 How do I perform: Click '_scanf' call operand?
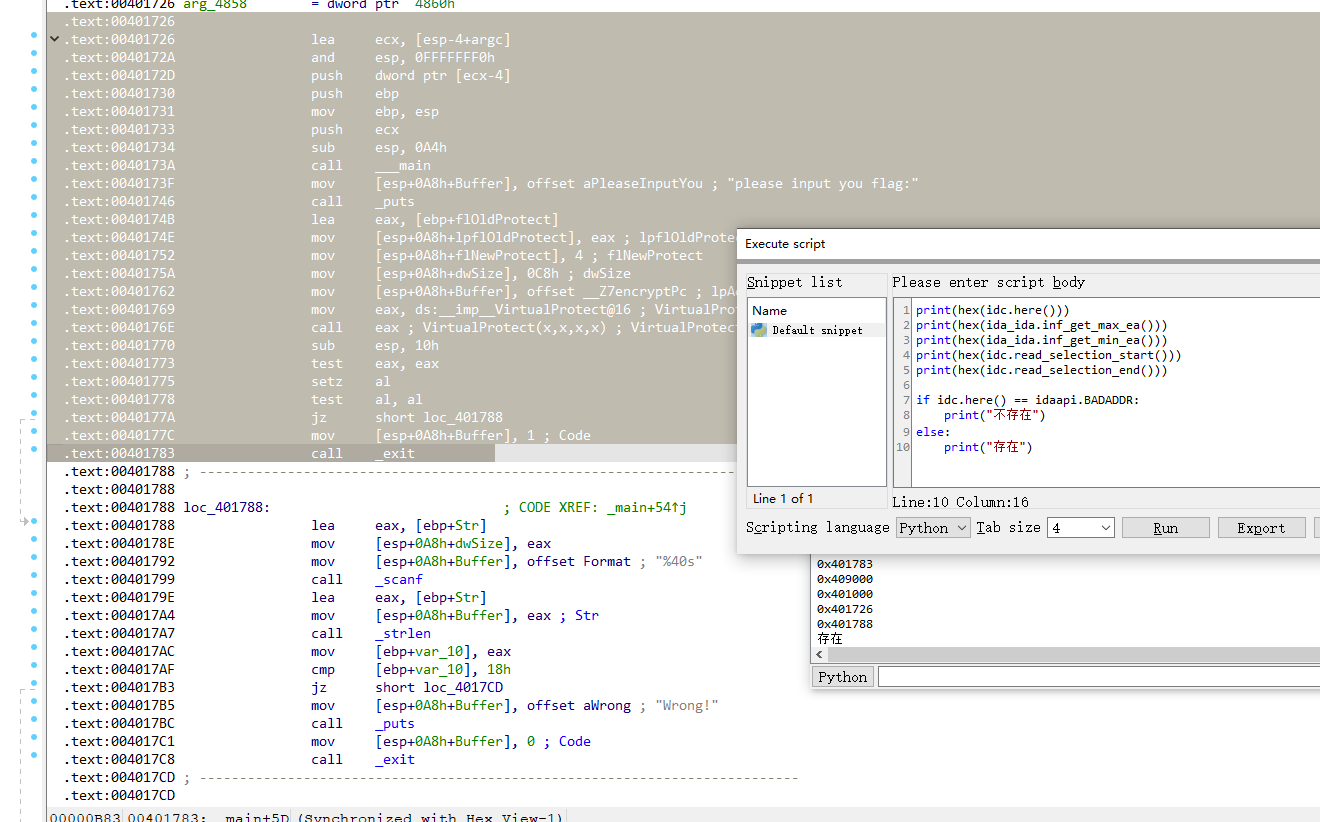(399, 580)
